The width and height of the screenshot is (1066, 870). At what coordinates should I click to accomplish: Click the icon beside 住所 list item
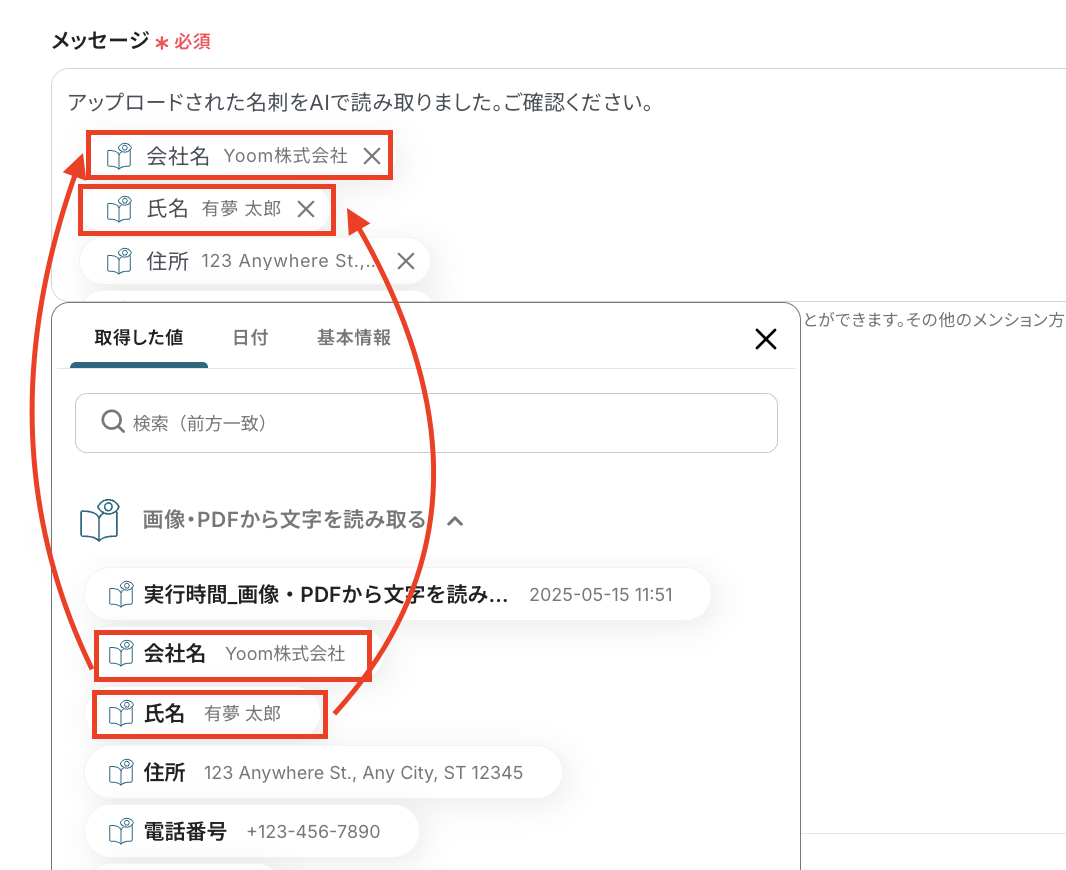[x=121, y=773]
